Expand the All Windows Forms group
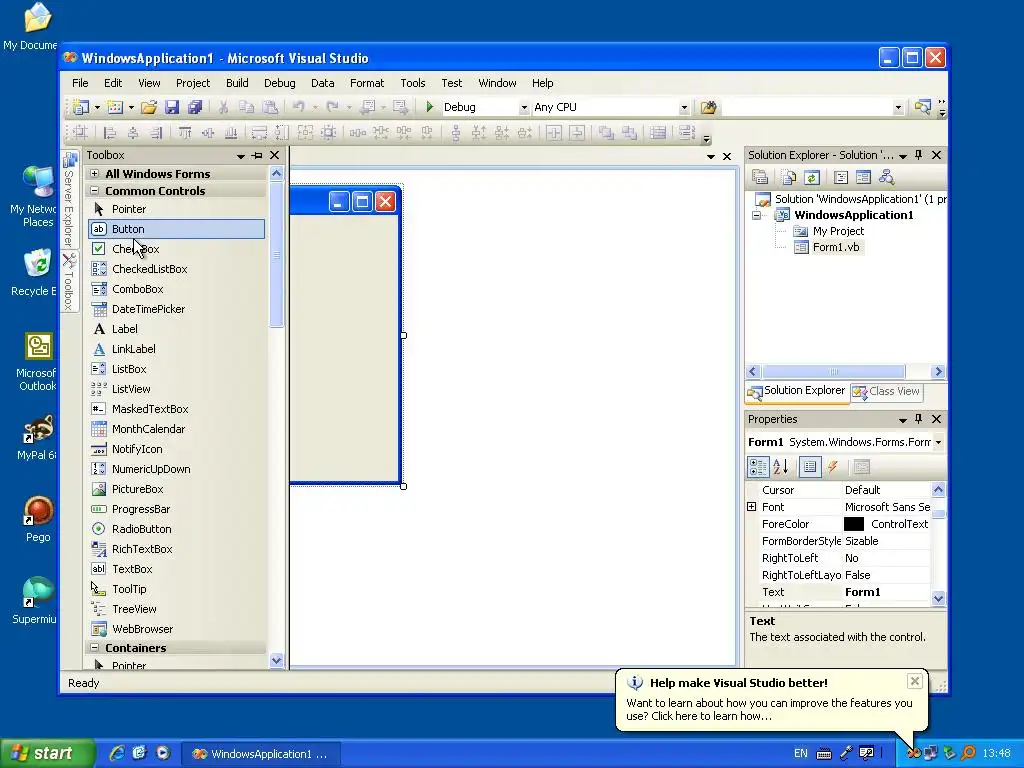The width and height of the screenshot is (1024, 768). (95, 174)
